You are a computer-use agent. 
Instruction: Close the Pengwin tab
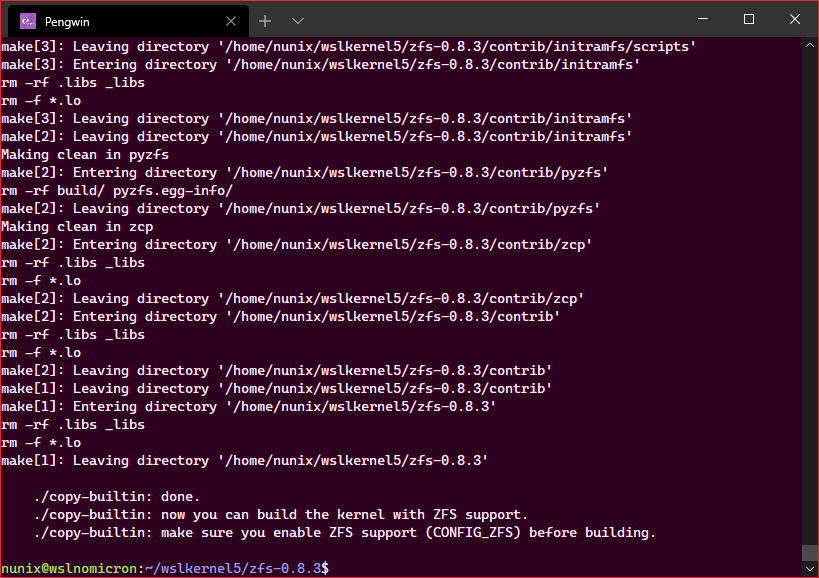[231, 20]
